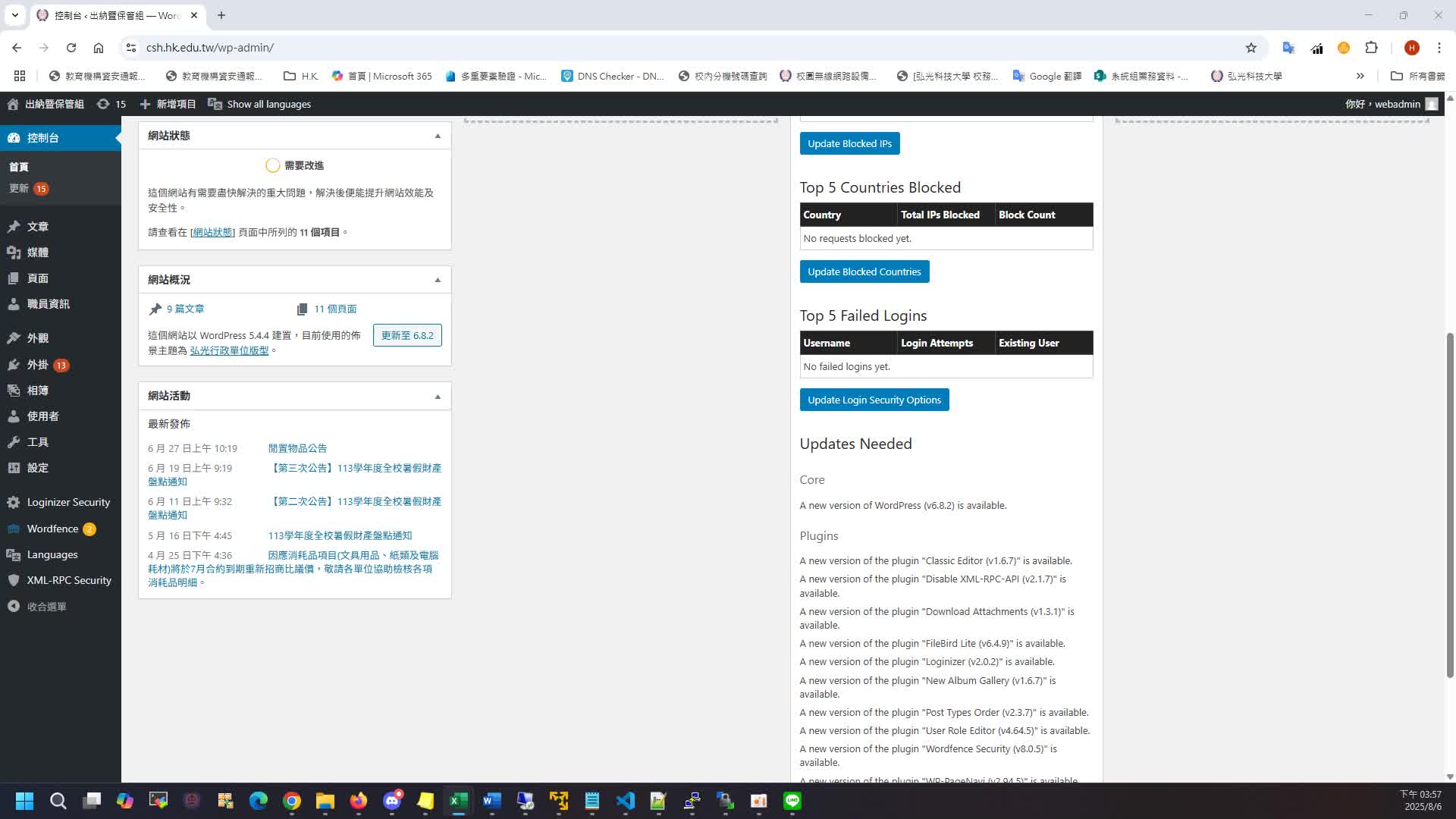Open the Chrome extensions puzzle icon
The height and width of the screenshot is (819, 1456).
pos(1371,48)
